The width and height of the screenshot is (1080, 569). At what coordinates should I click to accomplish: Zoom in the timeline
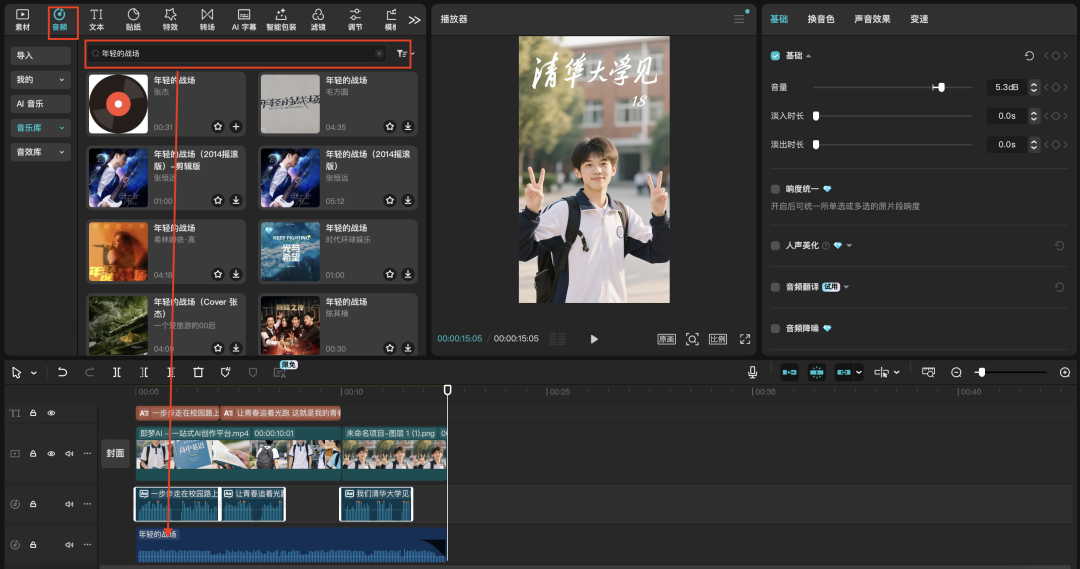(1065, 372)
